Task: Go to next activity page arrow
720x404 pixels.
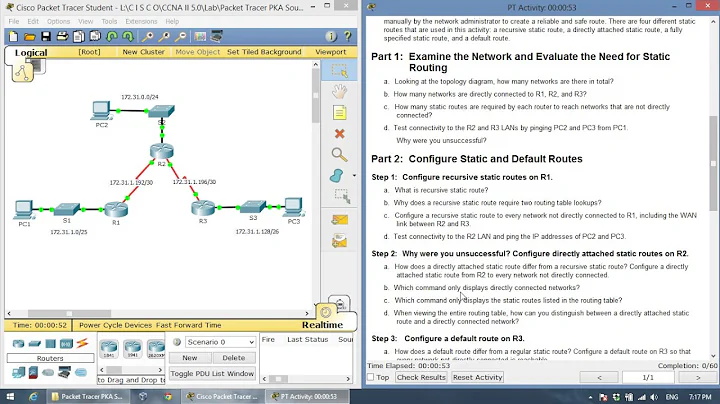Action: pyautogui.click(x=698, y=377)
